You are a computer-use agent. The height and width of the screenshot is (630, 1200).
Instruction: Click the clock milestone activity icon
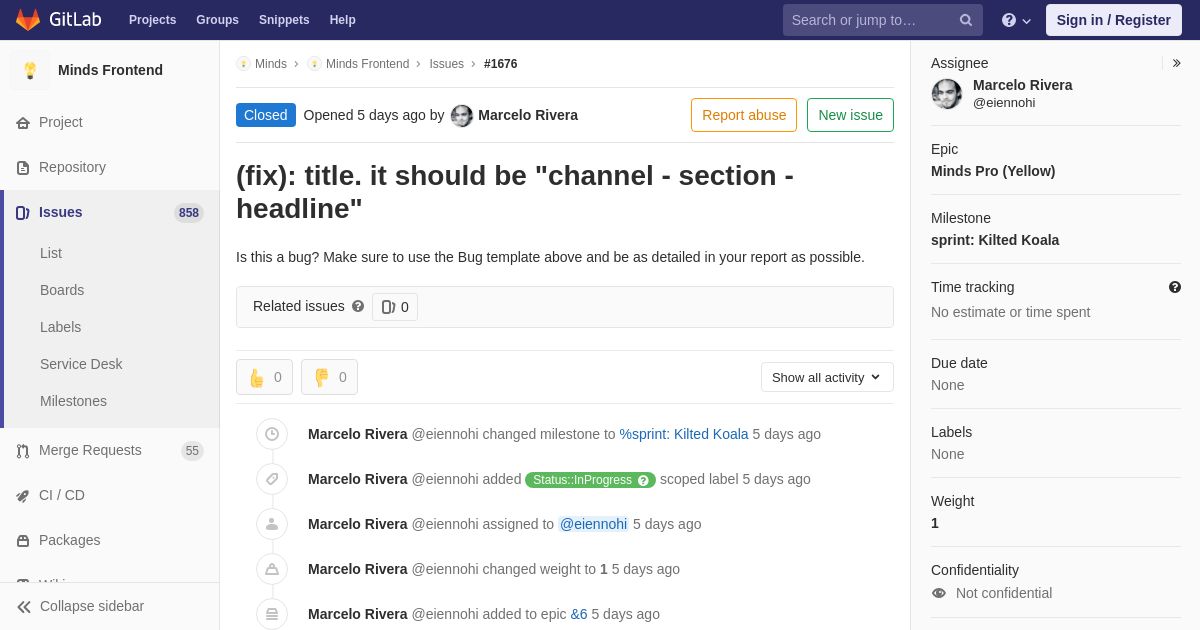click(272, 434)
